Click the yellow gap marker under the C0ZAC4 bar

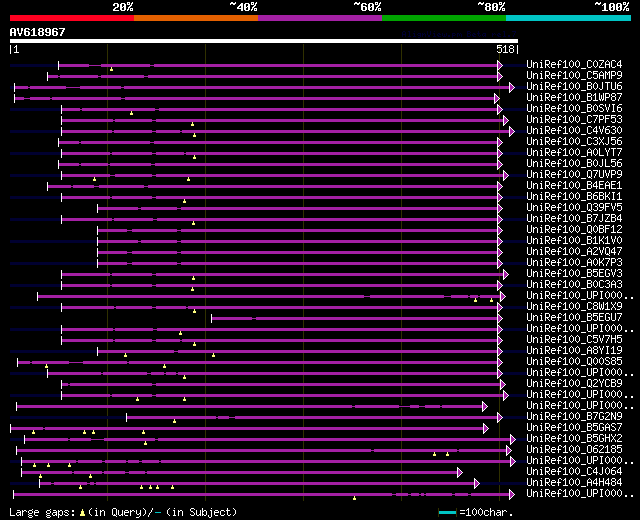click(111, 69)
